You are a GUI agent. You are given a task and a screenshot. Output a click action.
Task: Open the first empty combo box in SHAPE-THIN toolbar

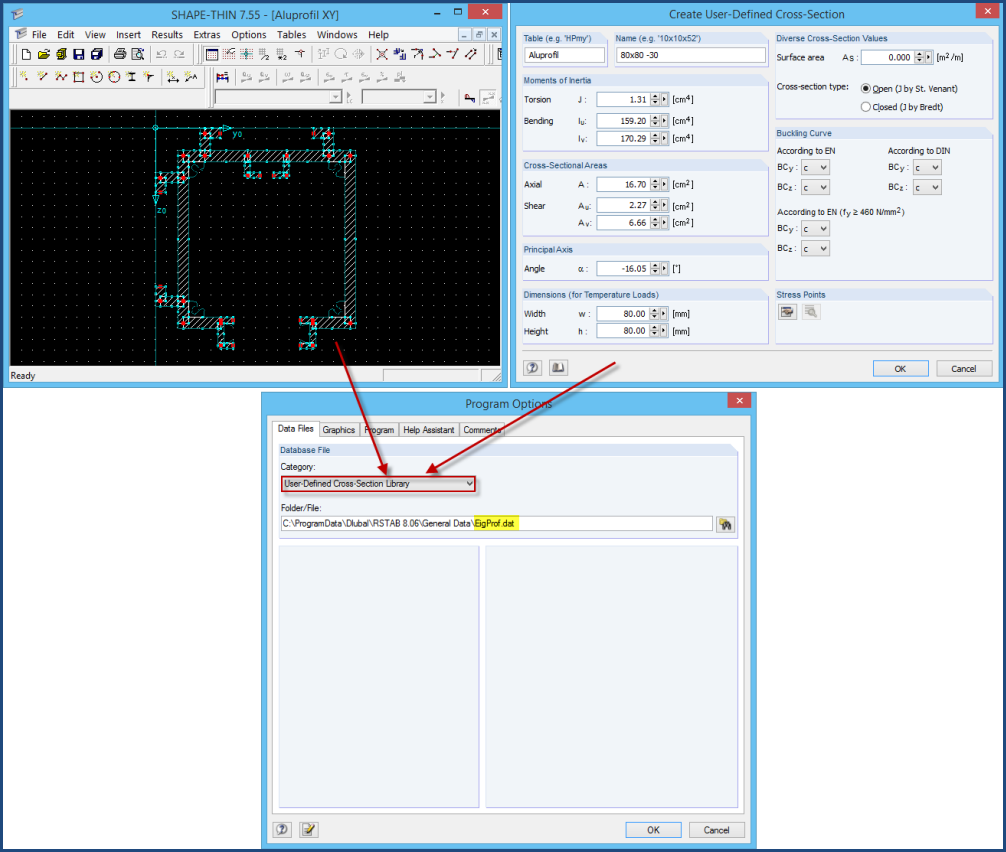278,97
